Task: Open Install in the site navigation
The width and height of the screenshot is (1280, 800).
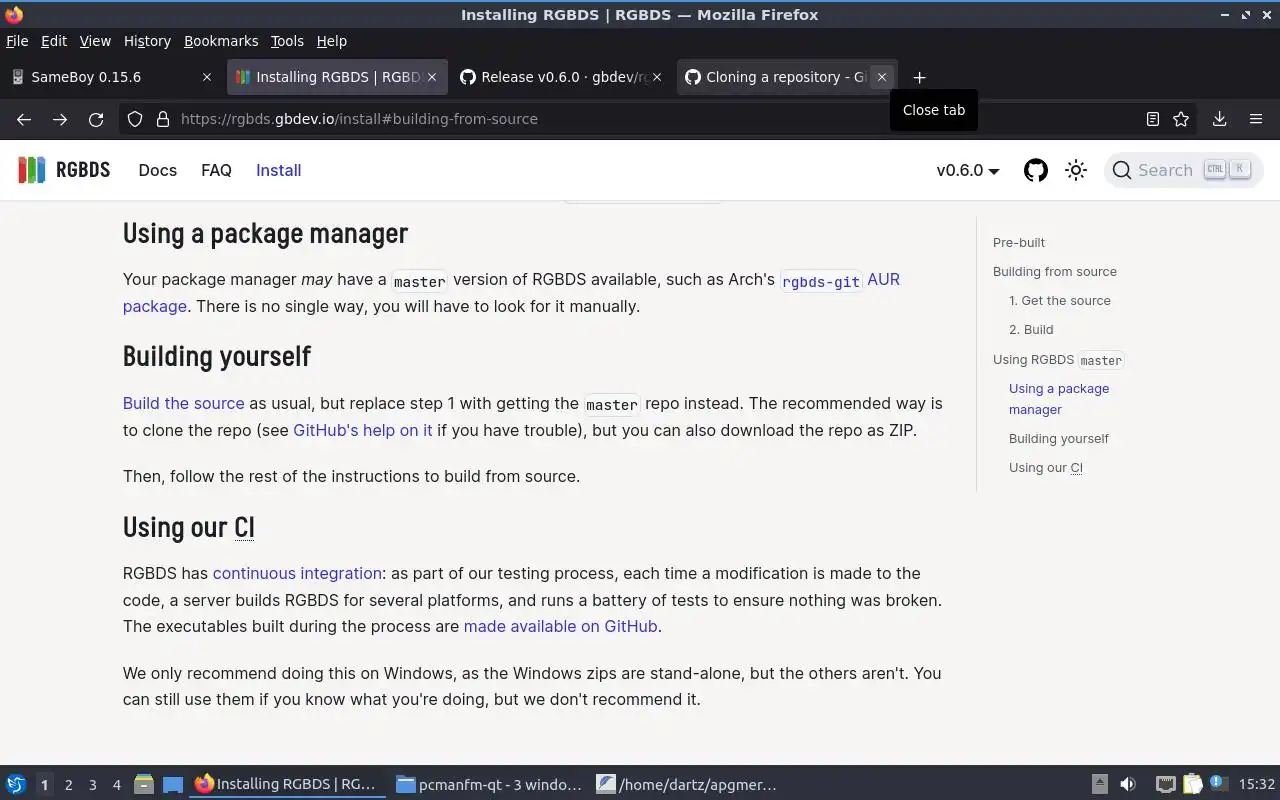Action: 278,170
